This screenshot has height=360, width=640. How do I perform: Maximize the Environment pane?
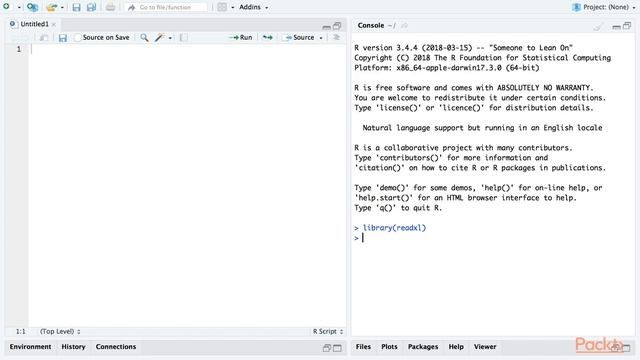pyautogui.click(x=337, y=348)
